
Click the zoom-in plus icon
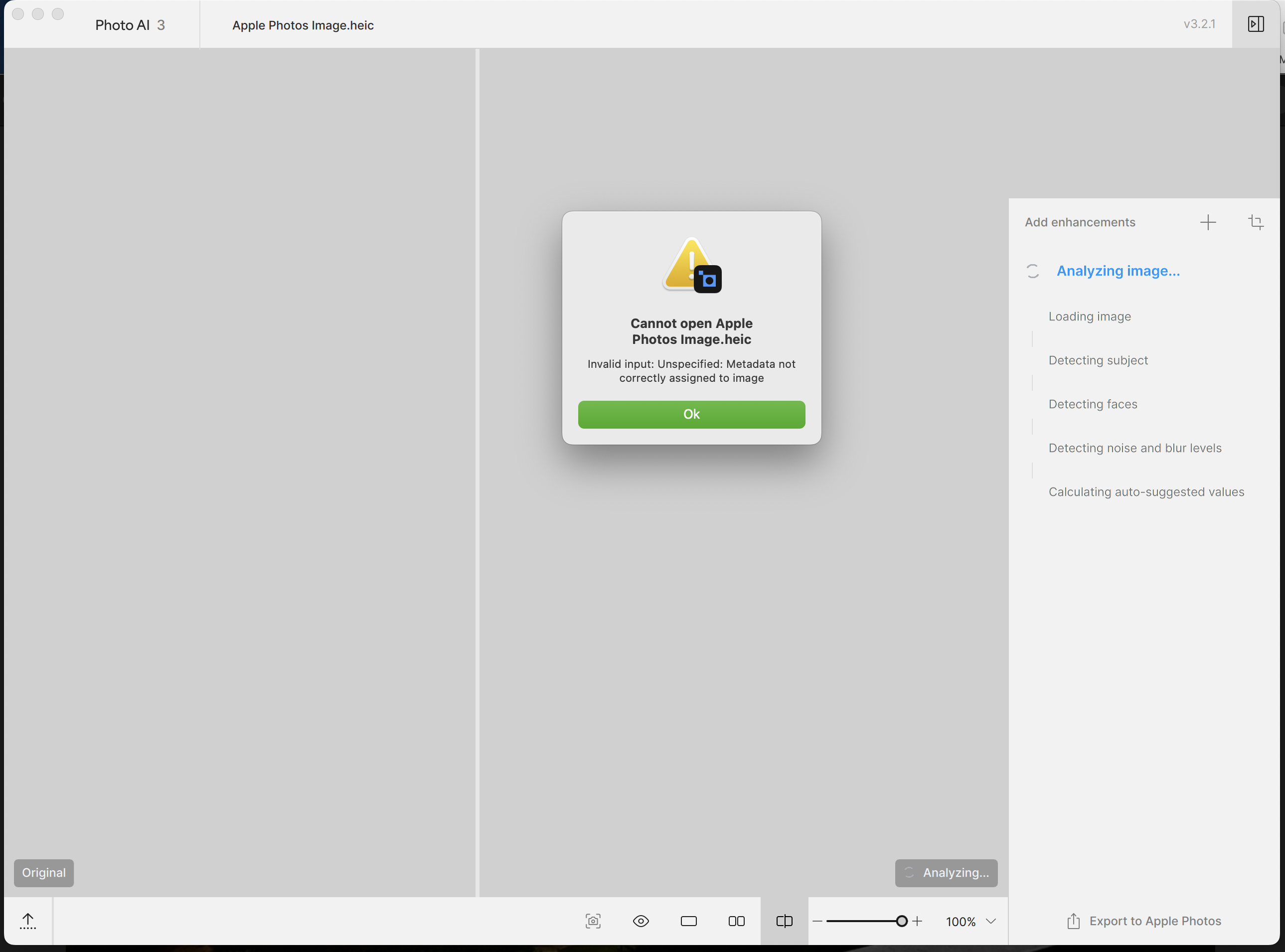tap(917, 920)
